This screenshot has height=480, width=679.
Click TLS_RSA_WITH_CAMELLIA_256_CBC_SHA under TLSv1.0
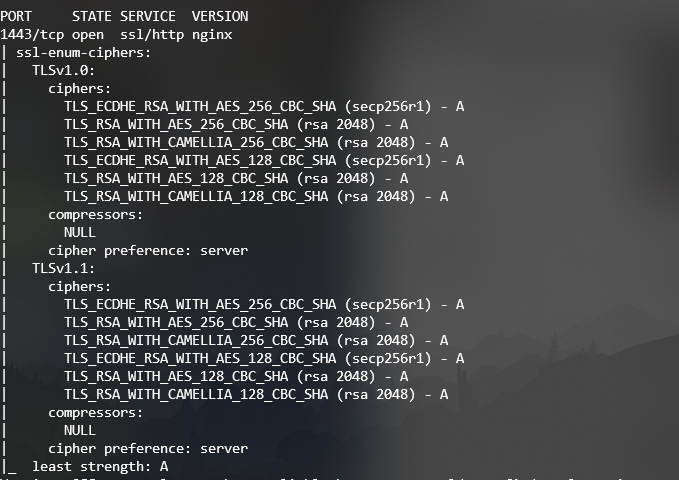[256, 143]
